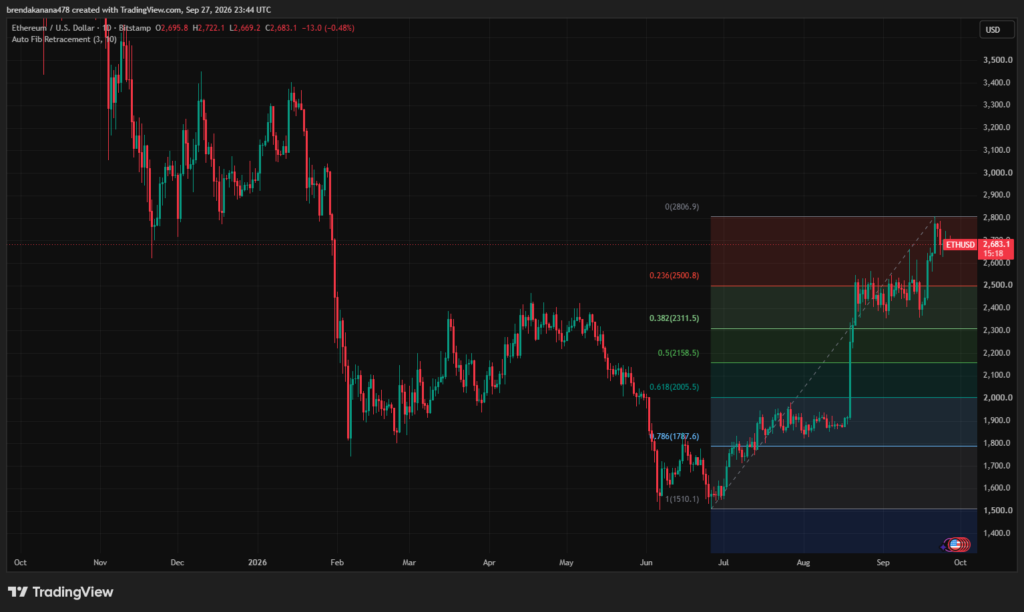Image resolution: width=1024 pixels, height=612 pixels.
Task: Click the price change −13.0 (−0.48%) value
Action: (x=328, y=28)
